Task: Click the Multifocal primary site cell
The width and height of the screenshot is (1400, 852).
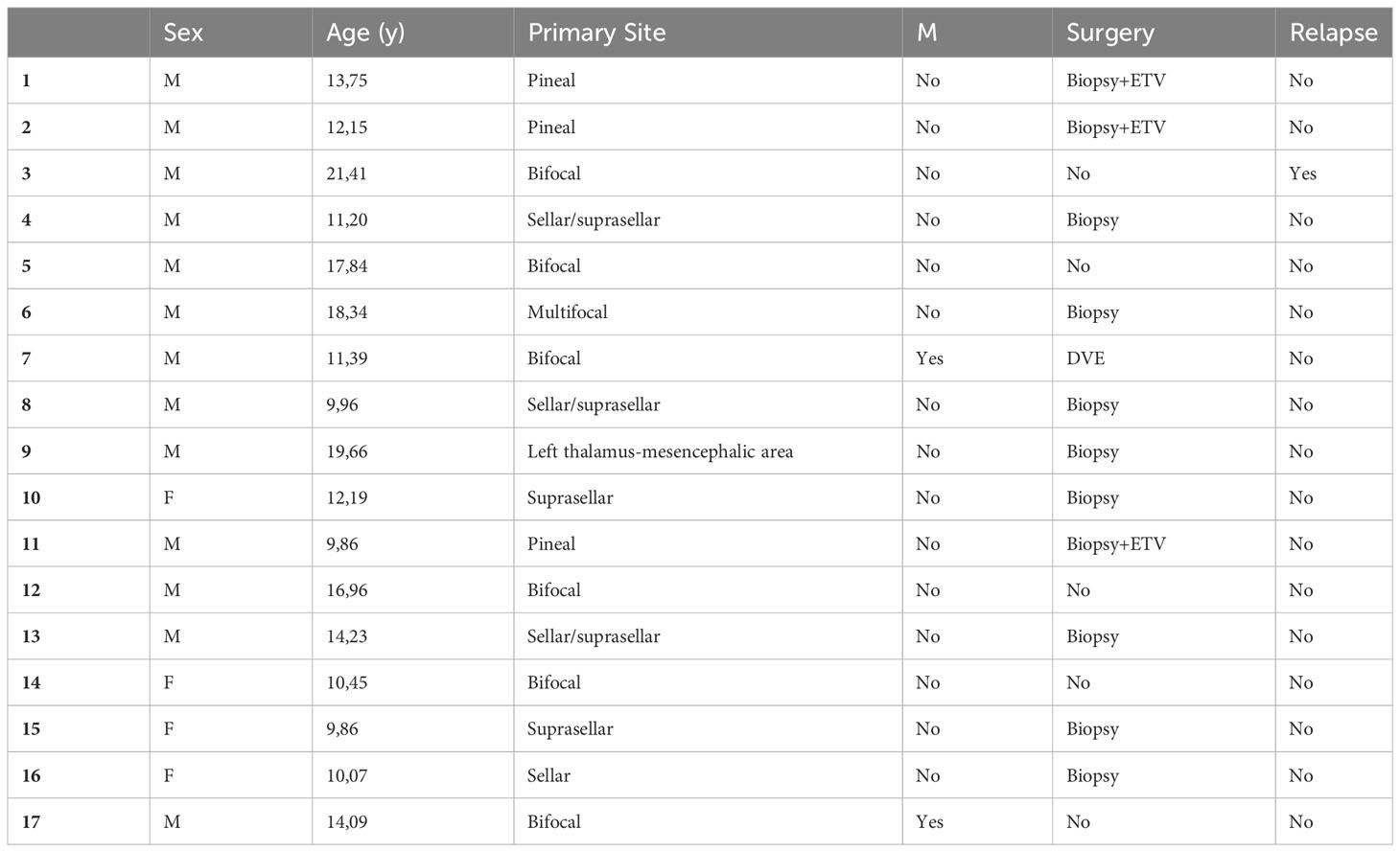Action: click(708, 312)
